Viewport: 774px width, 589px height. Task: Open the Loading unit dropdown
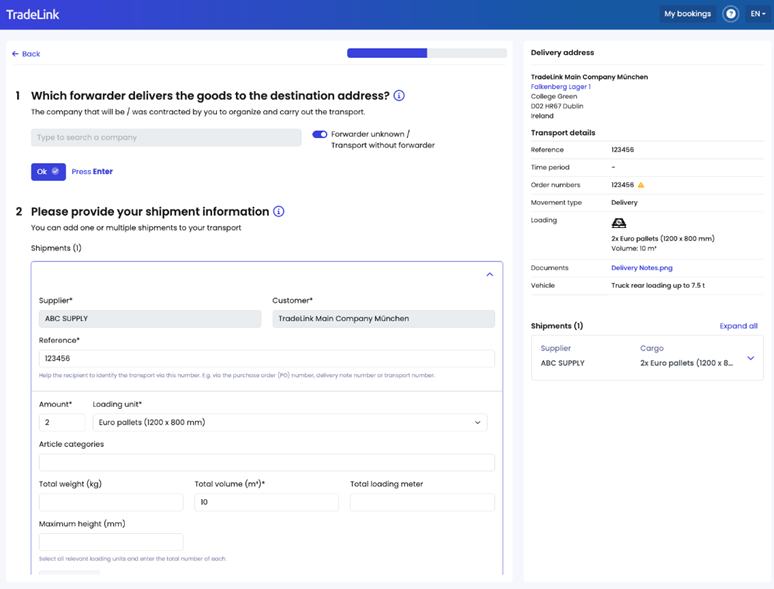click(x=290, y=422)
